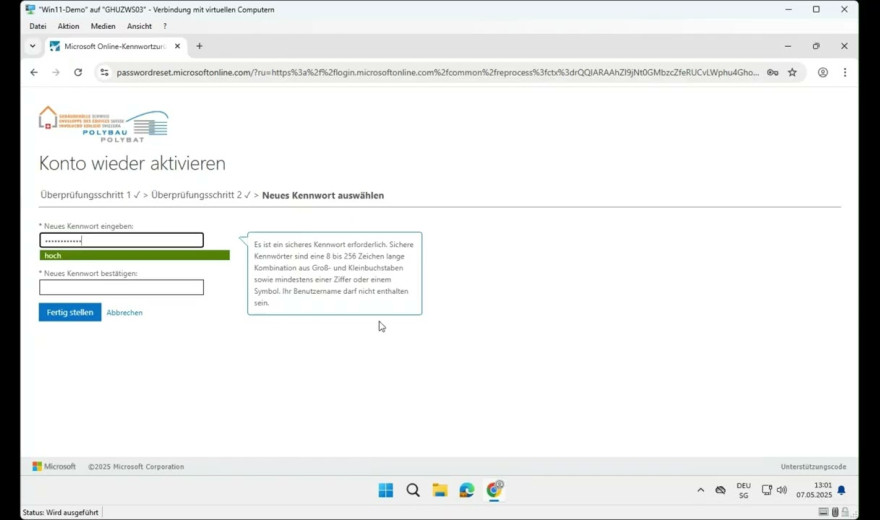Launch Microsoft Edge from the taskbar
The width and height of the screenshot is (880, 520).
coord(467,490)
